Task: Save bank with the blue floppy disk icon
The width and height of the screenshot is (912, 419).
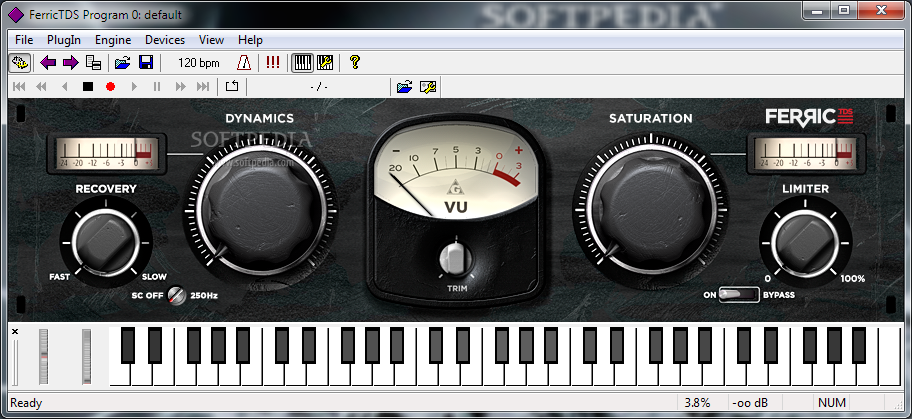Action: coord(145,62)
